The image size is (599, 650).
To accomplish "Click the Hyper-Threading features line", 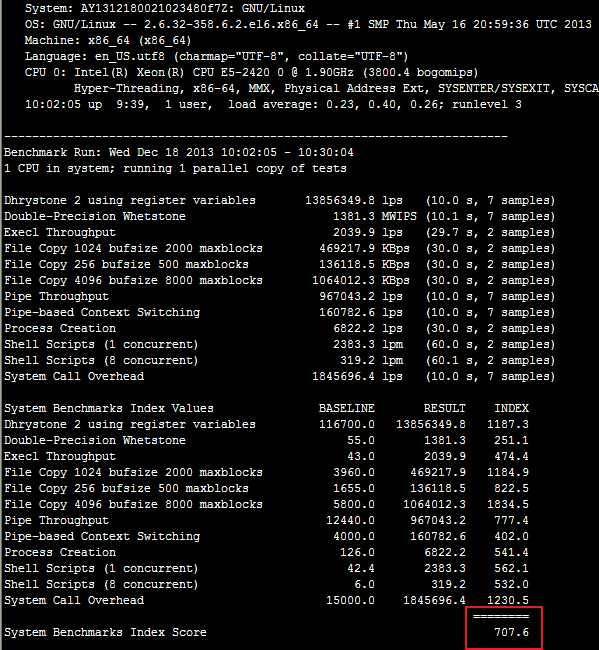I will tap(336, 88).
